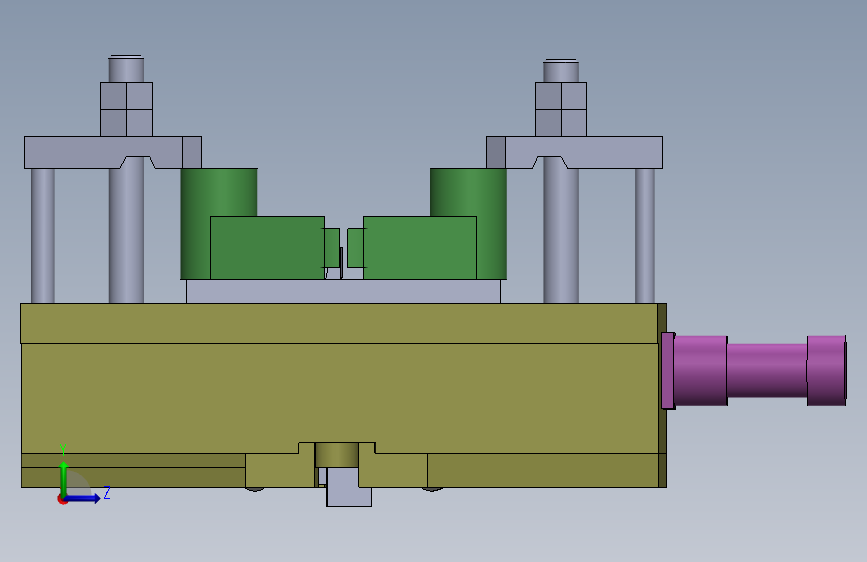Select the small green tab on the right jaw

pos(355,248)
